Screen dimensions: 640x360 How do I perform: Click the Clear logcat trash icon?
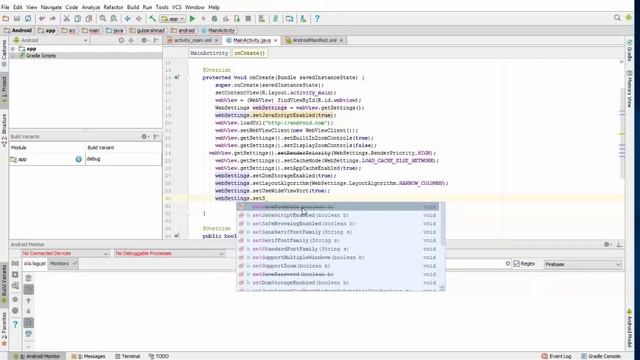tap(29, 278)
